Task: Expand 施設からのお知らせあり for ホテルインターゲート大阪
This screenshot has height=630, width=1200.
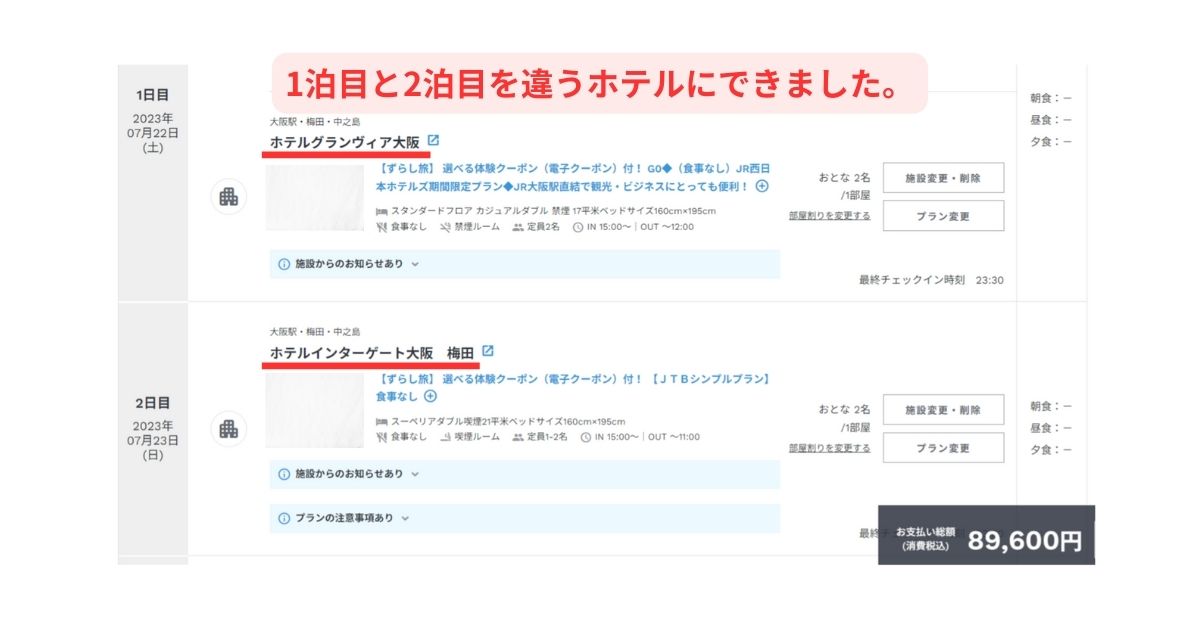Action: coord(524,473)
